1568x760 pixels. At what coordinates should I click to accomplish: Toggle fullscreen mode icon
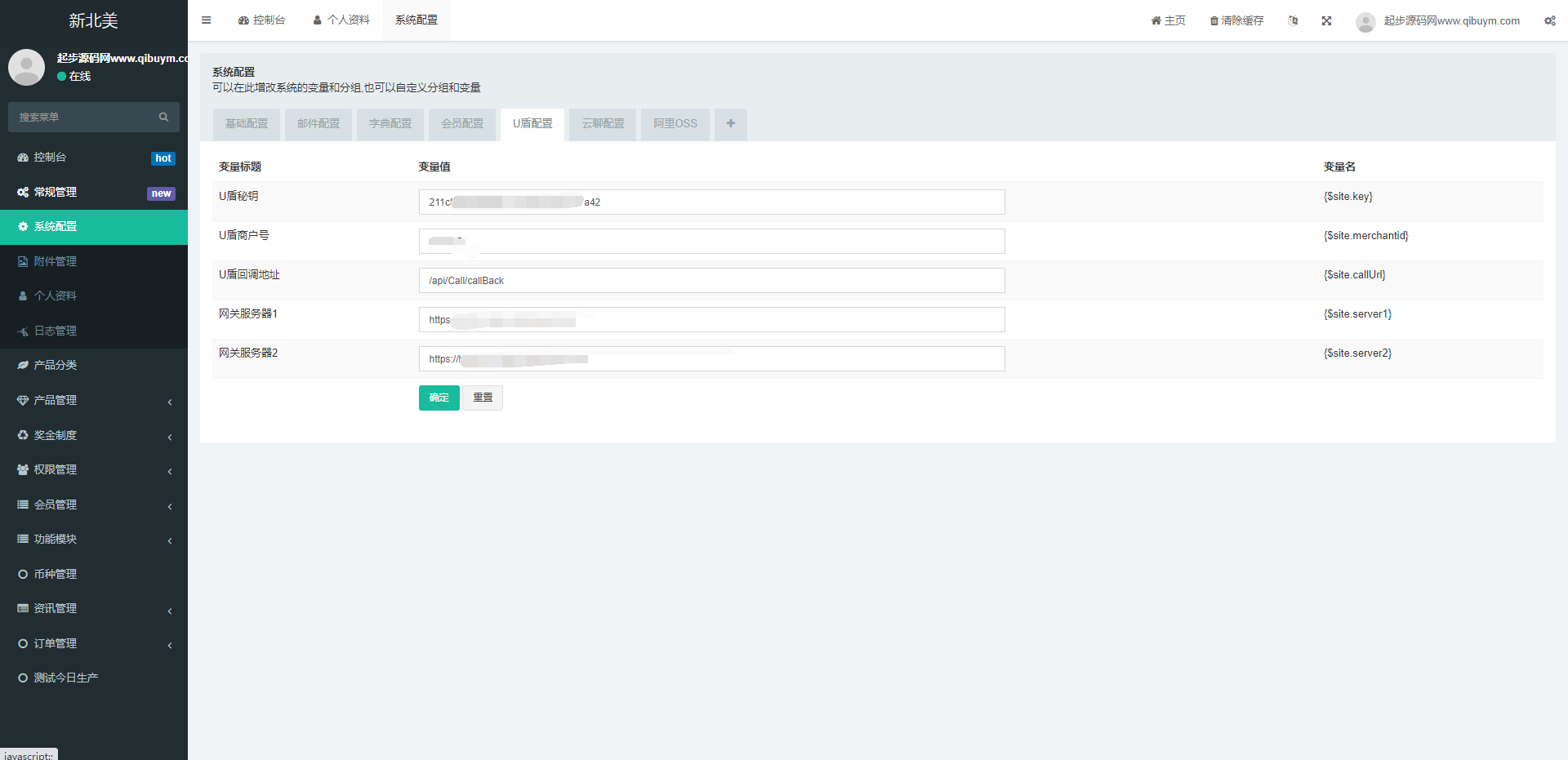pos(1326,20)
